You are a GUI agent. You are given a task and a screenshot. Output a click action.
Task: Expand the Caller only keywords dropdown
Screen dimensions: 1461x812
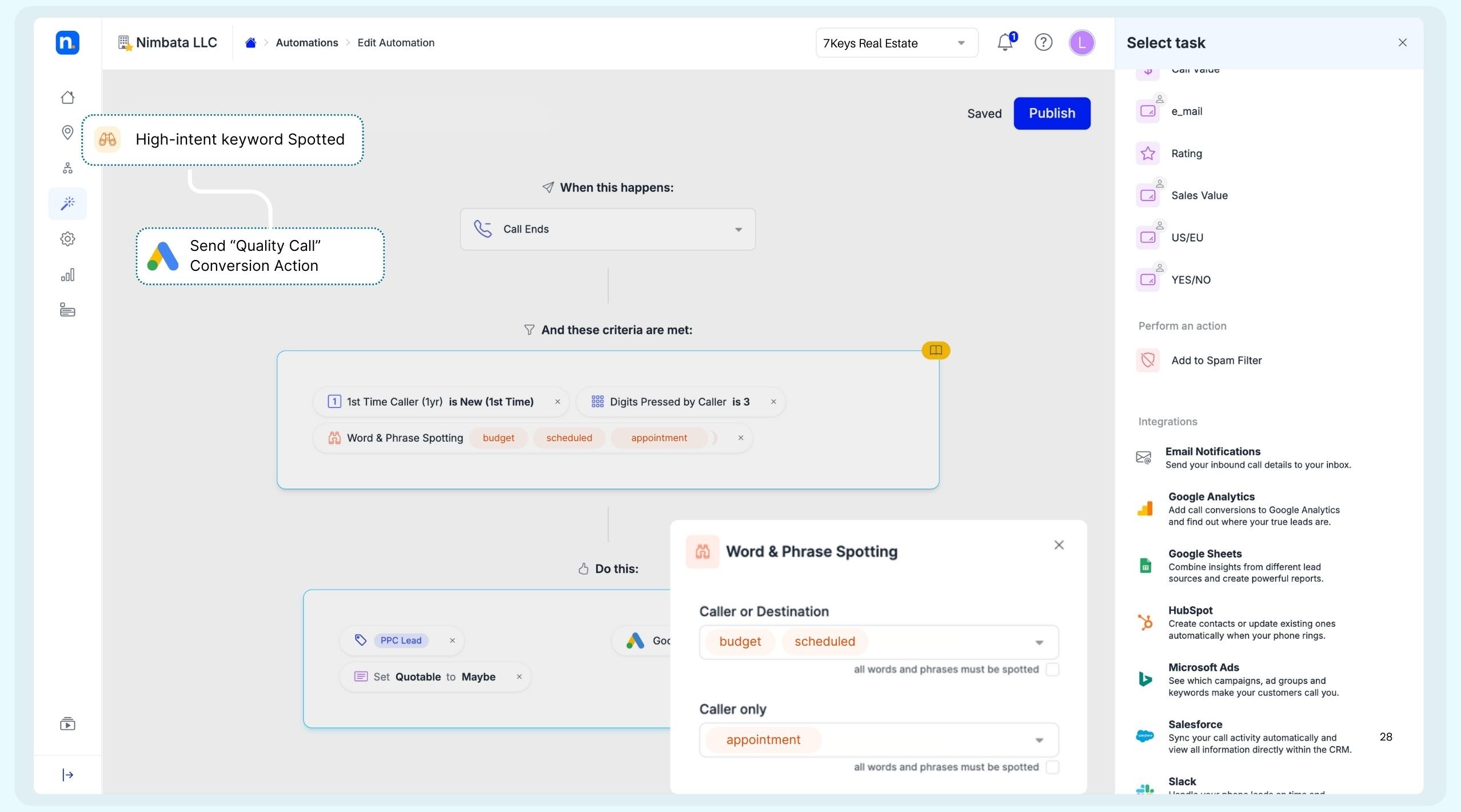(1039, 740)
